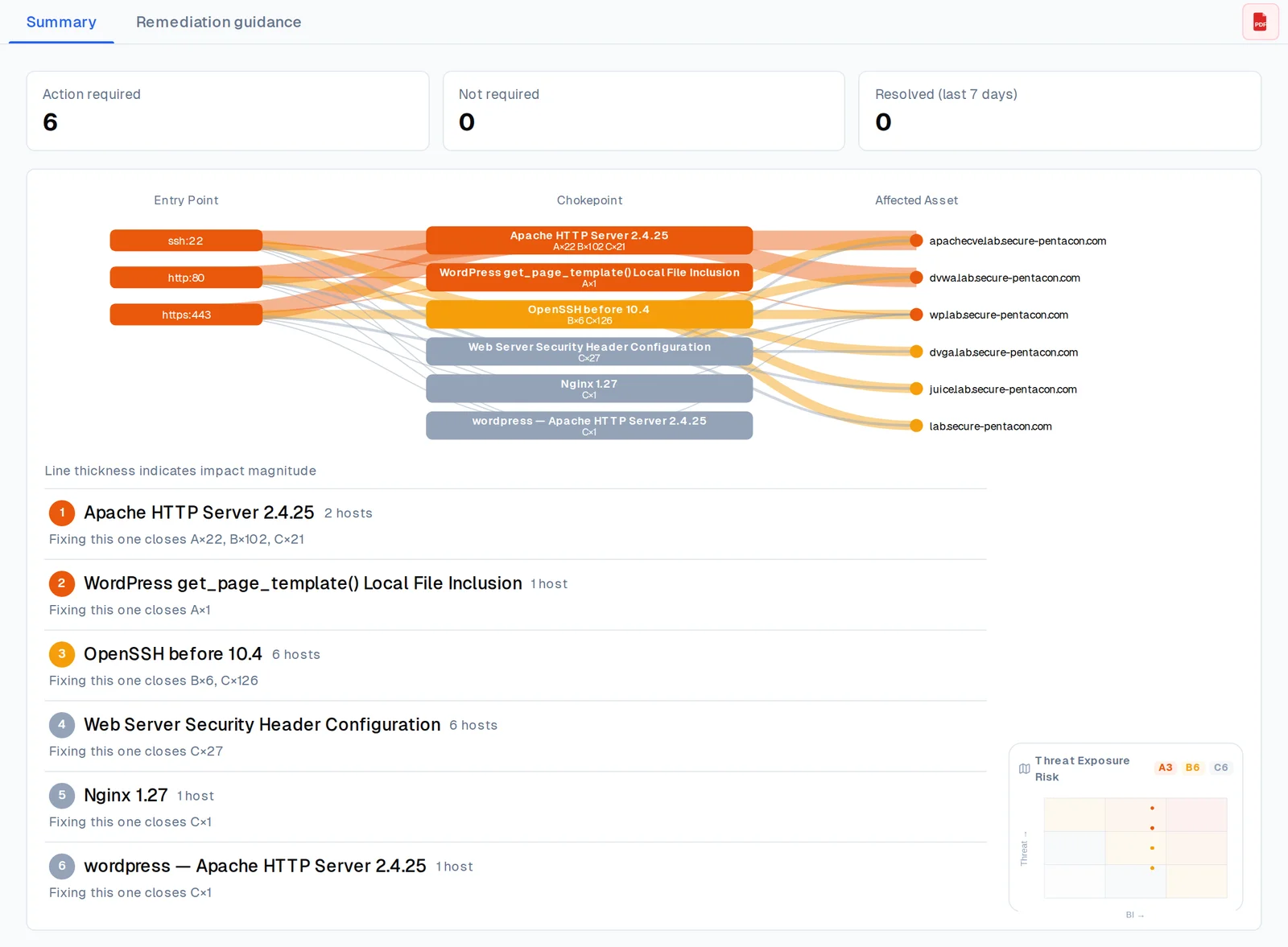Image resolution: width=1288 pixels, height=947 pixels.
Task: Select Web Server Security Header Configuration node
Action: tap(589, 352)
